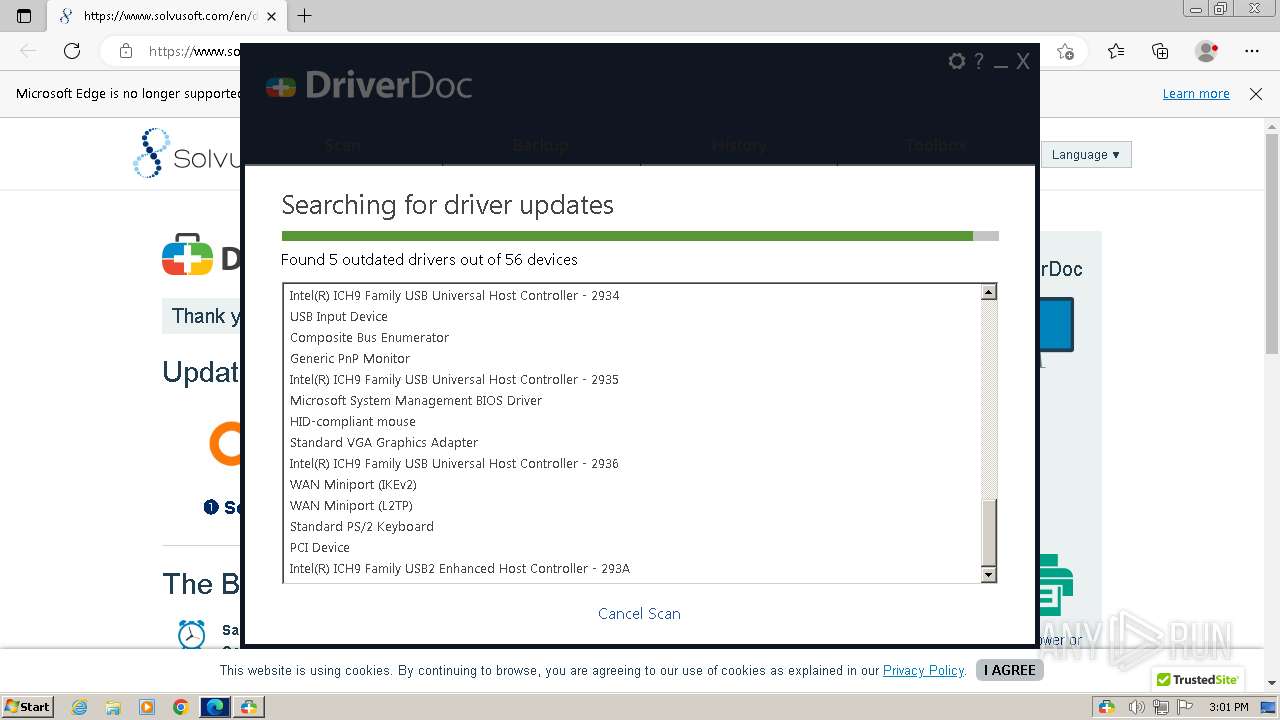Click the DriverDoc logo
Viewport: 1280px width, 720px height.
[x=369, y=86]
